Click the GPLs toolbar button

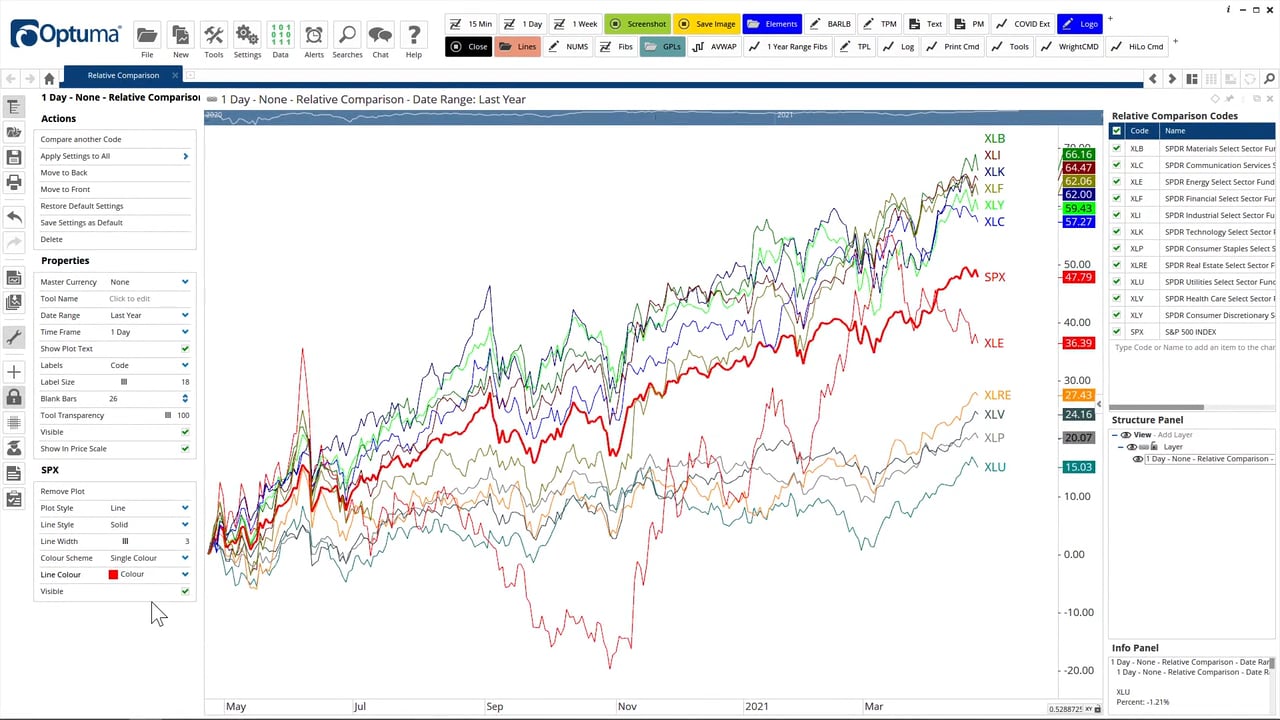662,47
